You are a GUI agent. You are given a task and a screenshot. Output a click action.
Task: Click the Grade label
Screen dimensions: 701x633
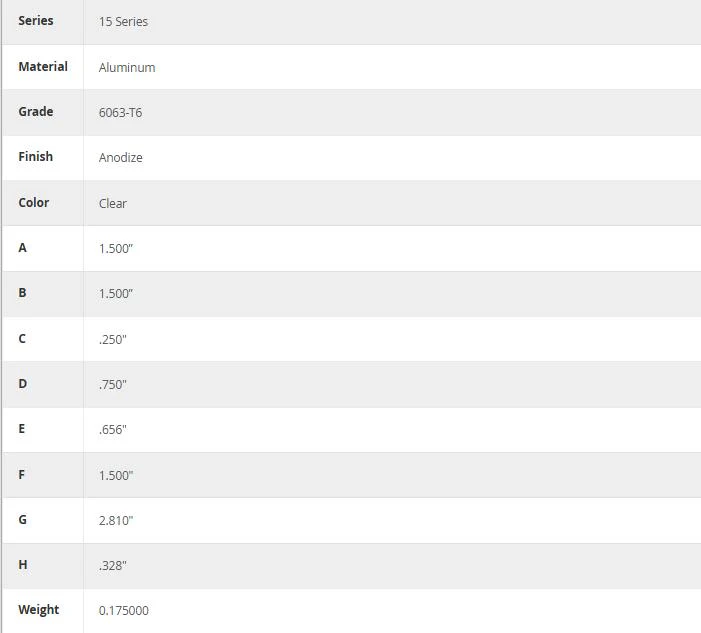click(x=36, y=111)
